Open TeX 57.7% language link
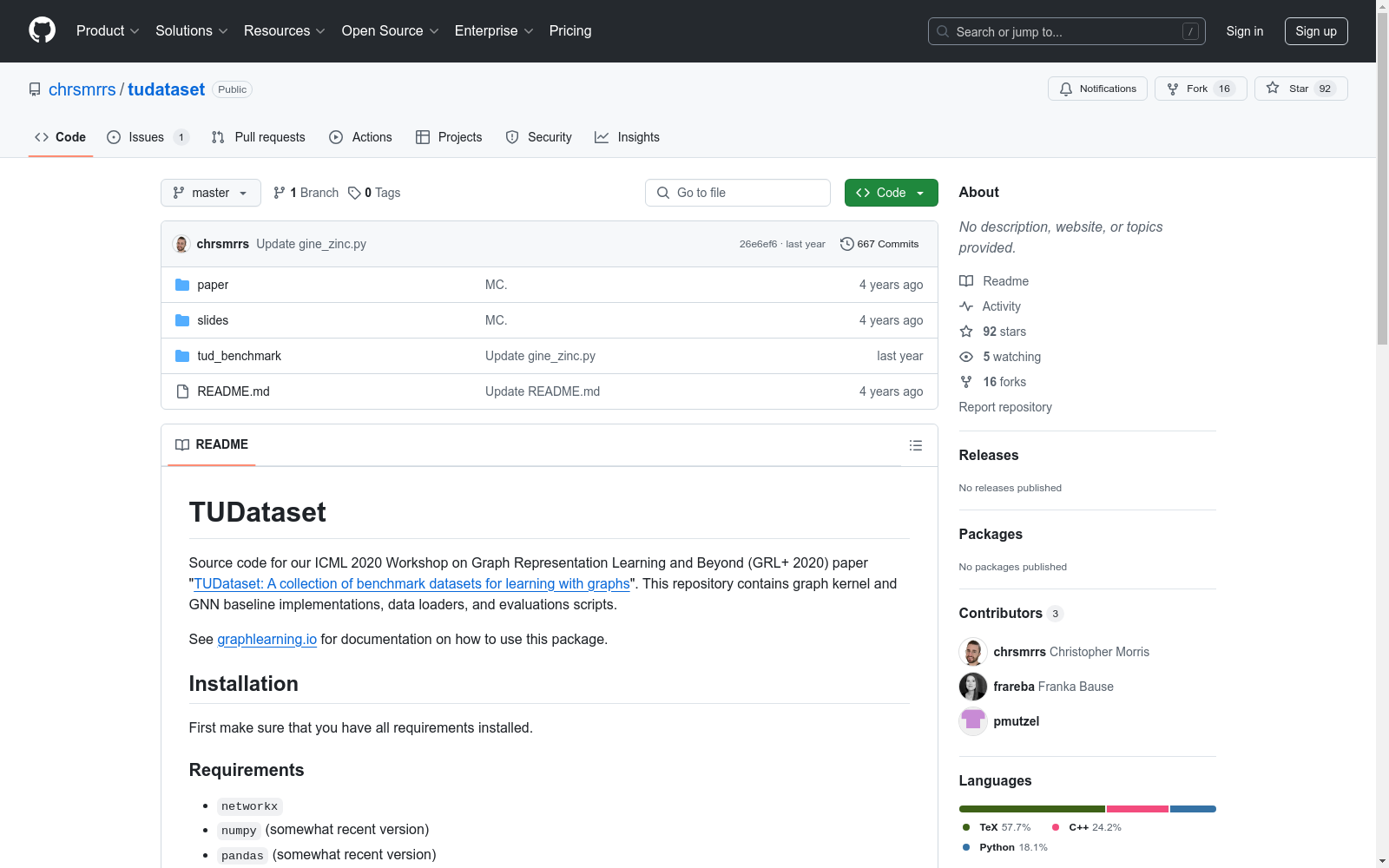Screen dimensions: 1389x868 point(997,827)
